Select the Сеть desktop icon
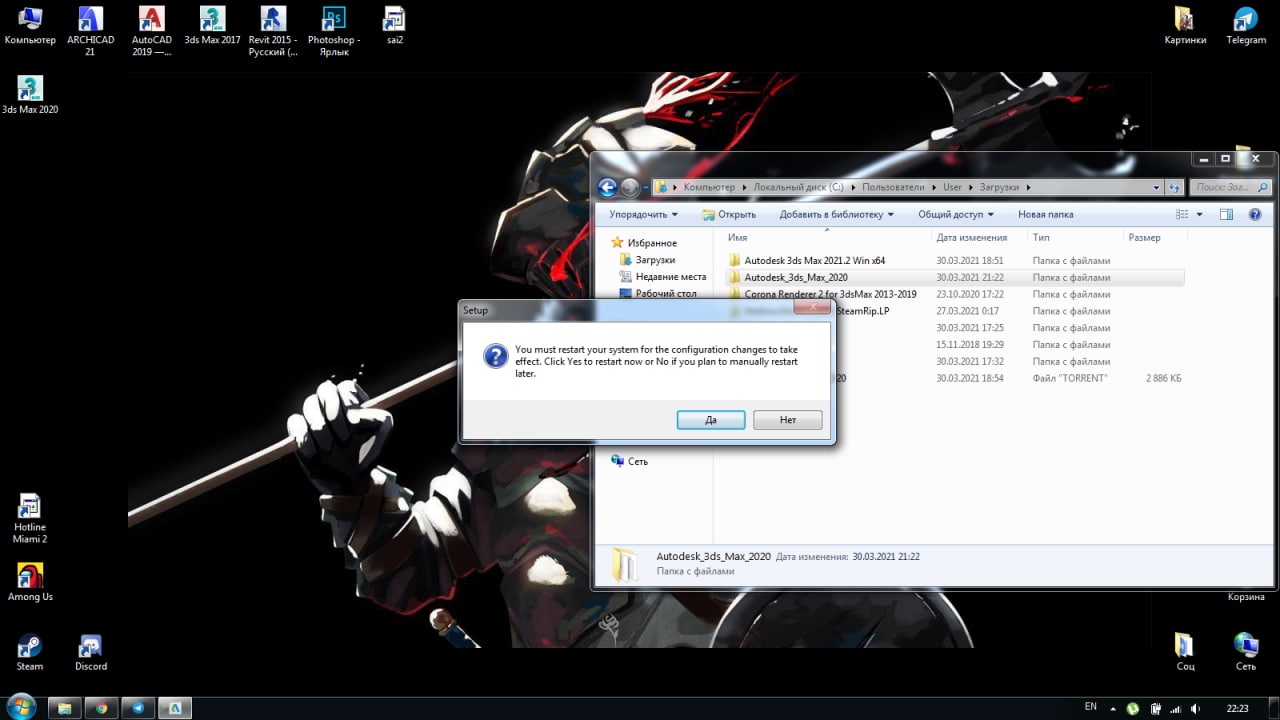 [1246, 652]
